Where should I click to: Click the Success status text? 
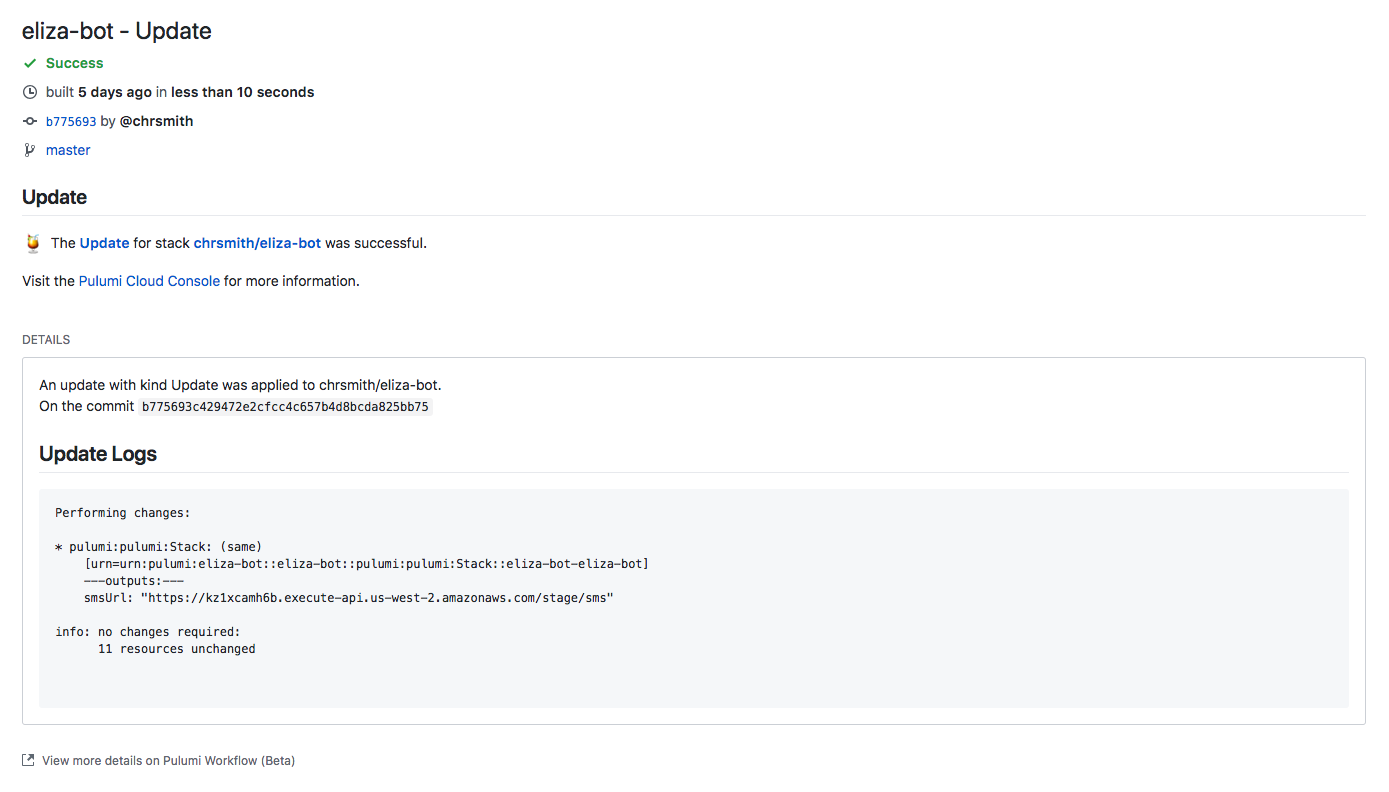click(x=73, y=62)
